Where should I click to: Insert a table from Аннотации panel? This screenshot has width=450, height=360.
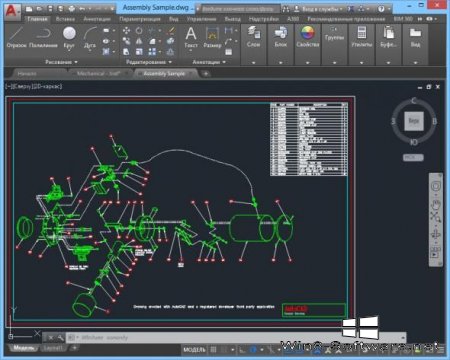pyautogui.click(x=228, y=52)
